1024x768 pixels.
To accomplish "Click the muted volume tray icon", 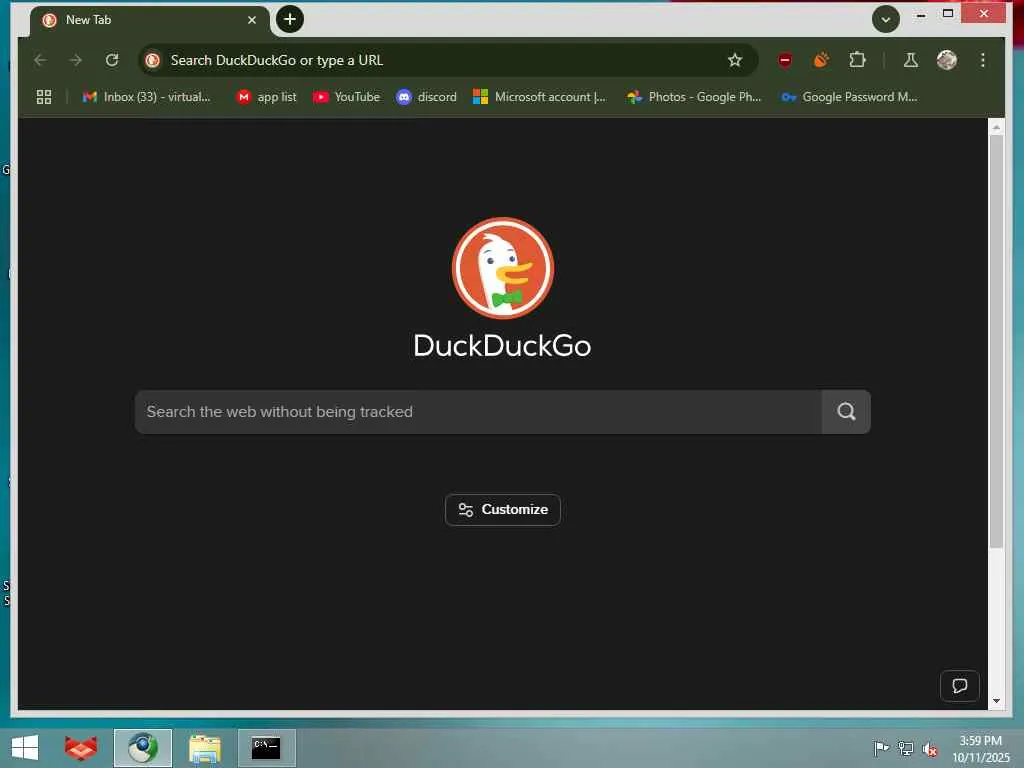I will click(x=930, y=748).
